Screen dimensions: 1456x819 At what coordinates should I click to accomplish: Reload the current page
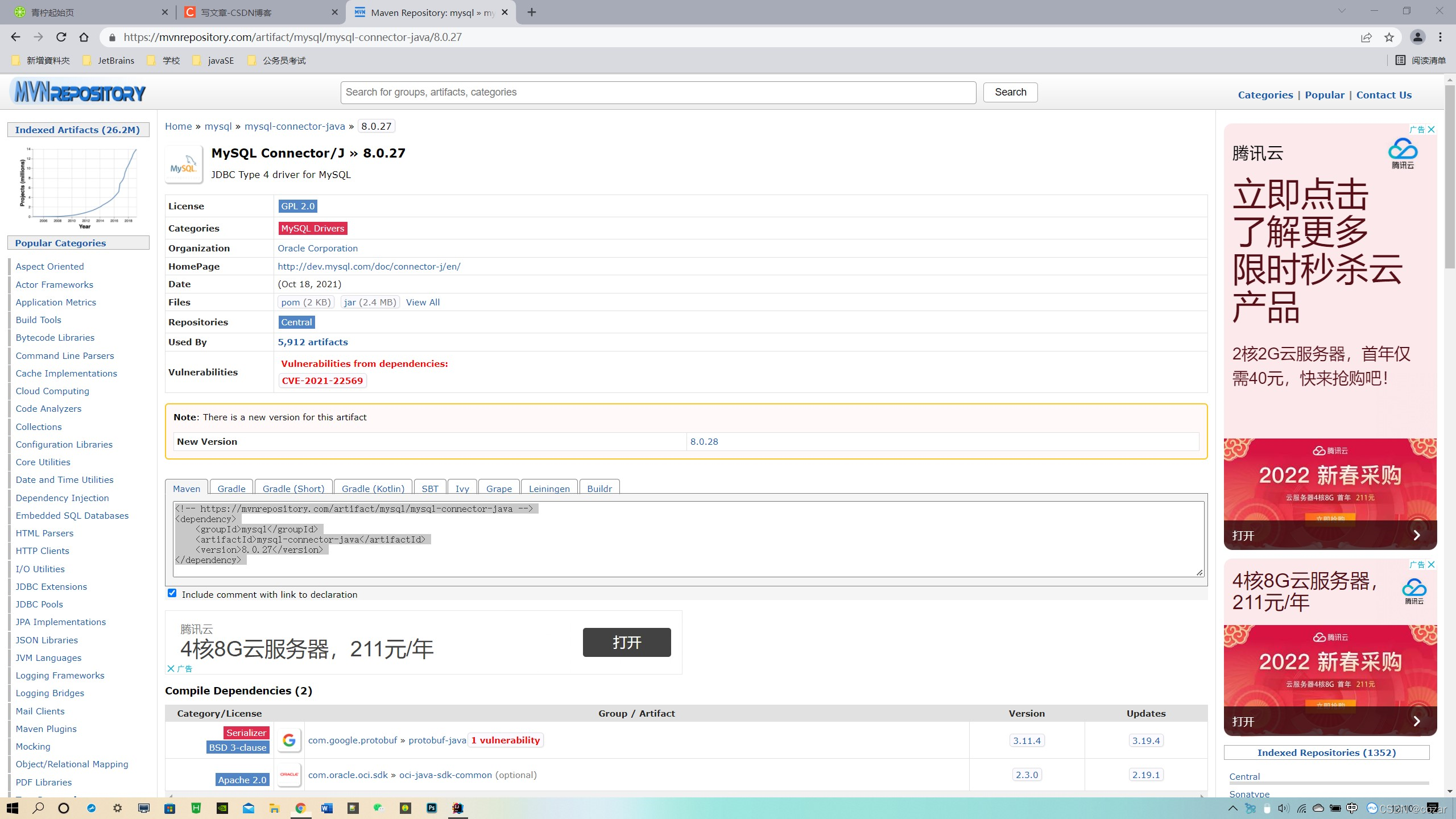[61, 37]
